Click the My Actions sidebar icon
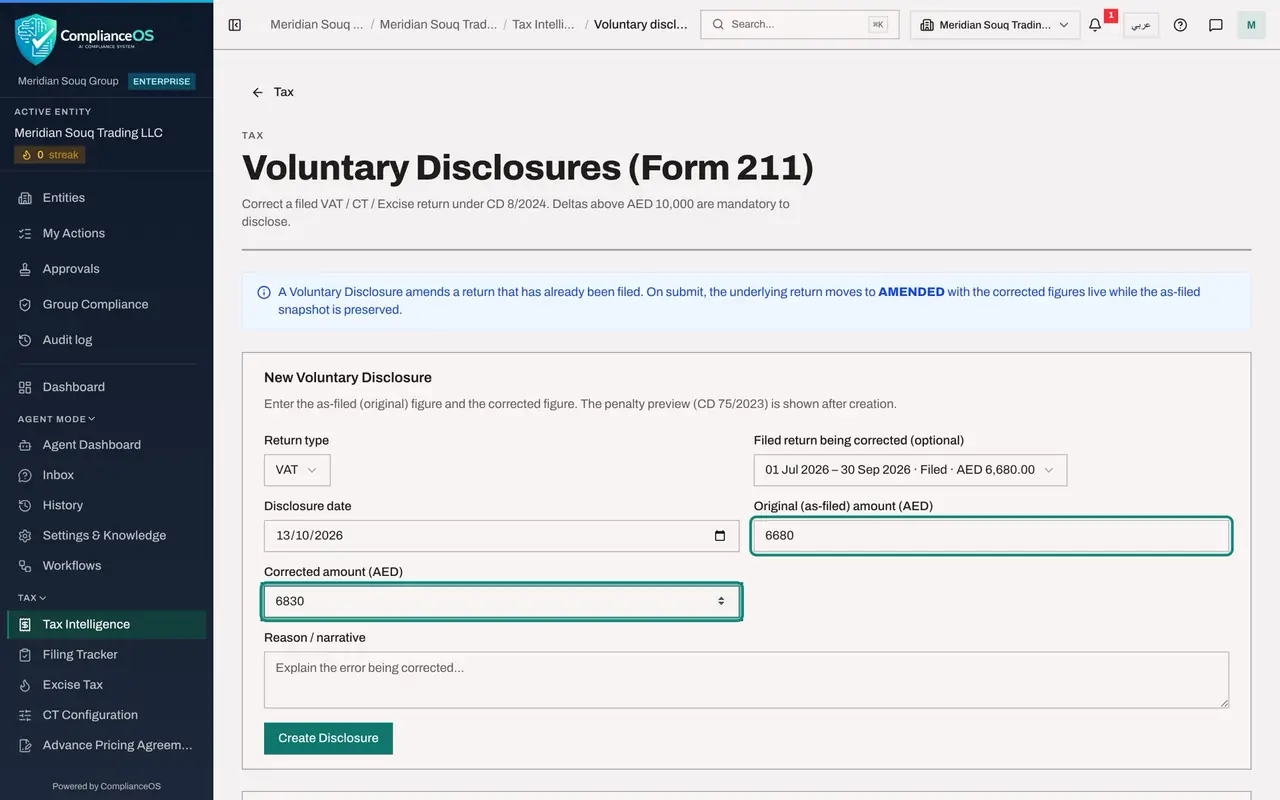The height and width of the screenshot is (800, 1280). [x=25, y=233]
